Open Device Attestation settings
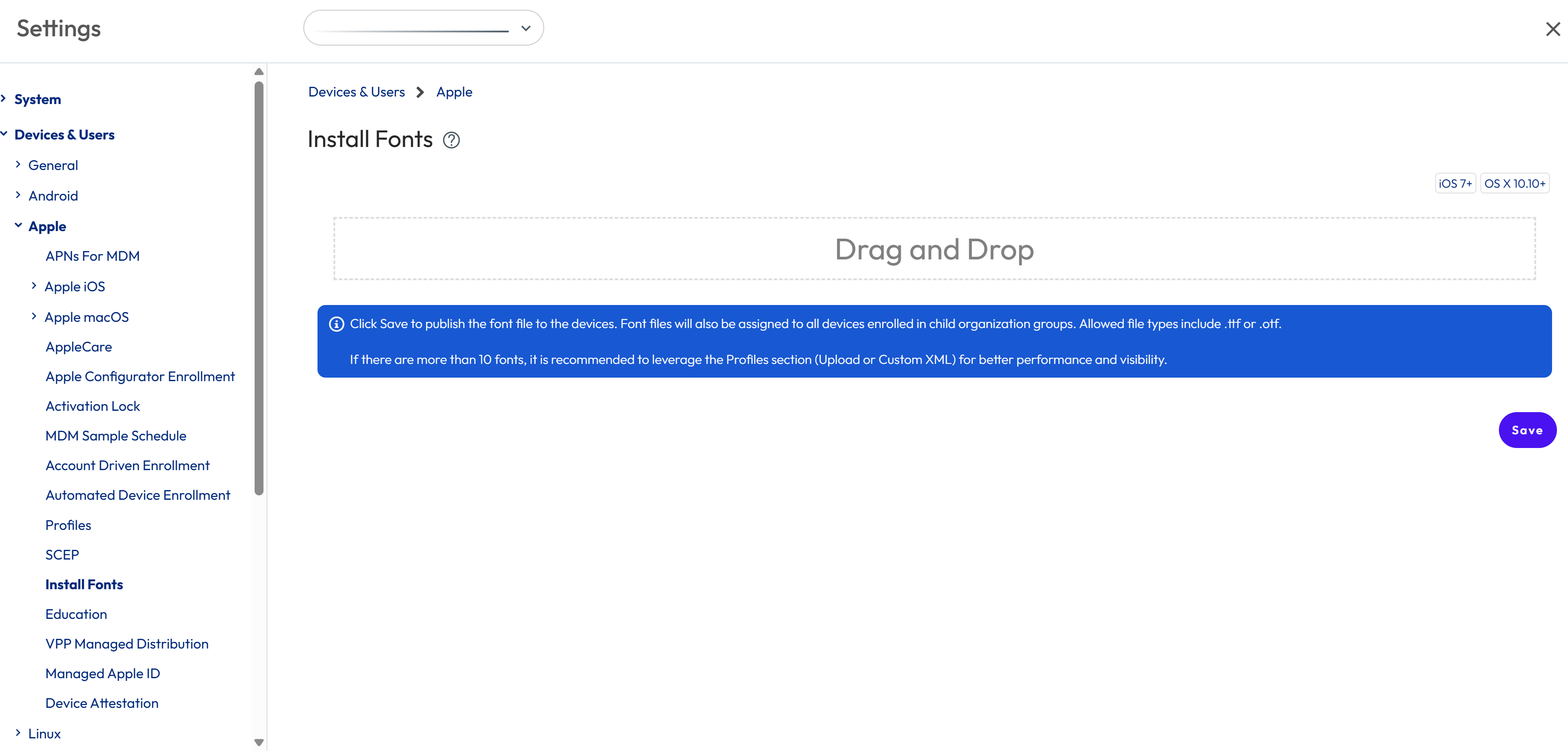1568x753 pixels. point(102,704)
